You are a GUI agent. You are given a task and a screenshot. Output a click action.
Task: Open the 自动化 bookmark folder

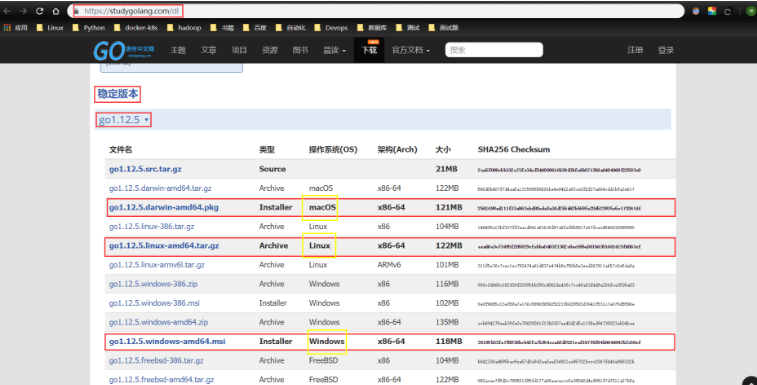291,28
